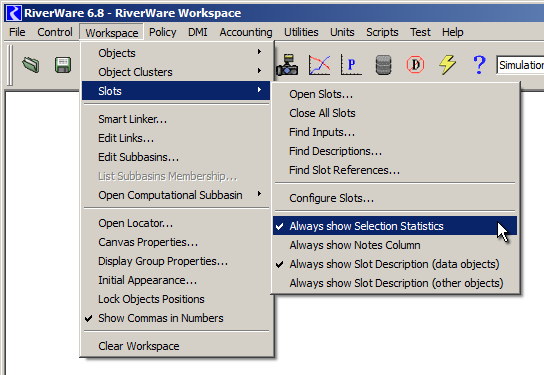Click the yellow lightning bolt icon
This screenshot has width=544, height=375.
(448, 65)
